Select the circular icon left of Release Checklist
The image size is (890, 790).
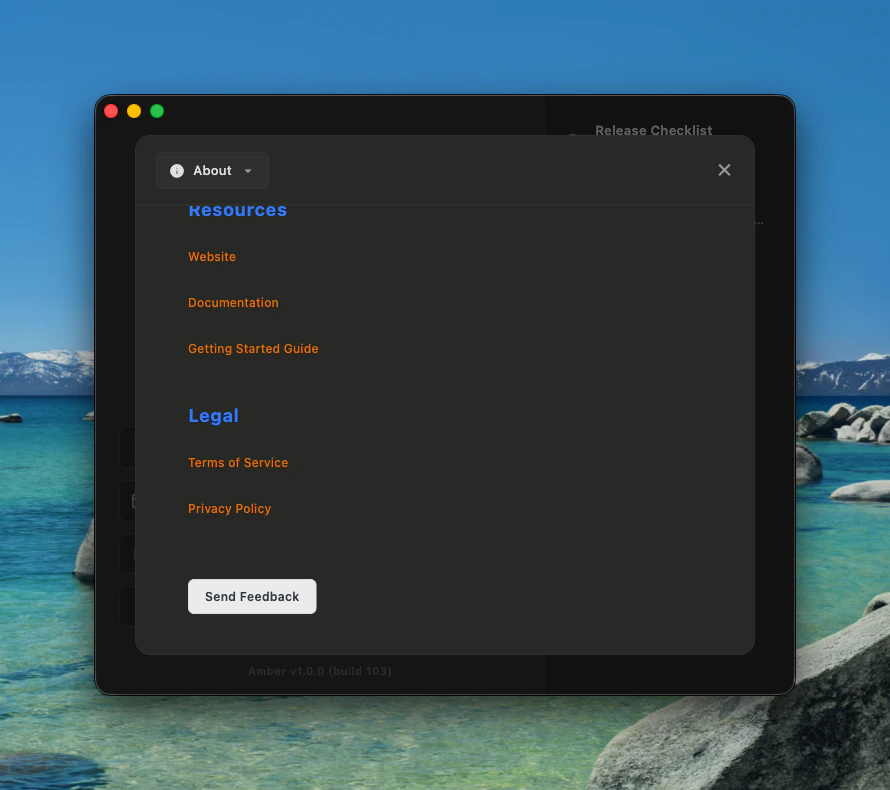point(571,132)
